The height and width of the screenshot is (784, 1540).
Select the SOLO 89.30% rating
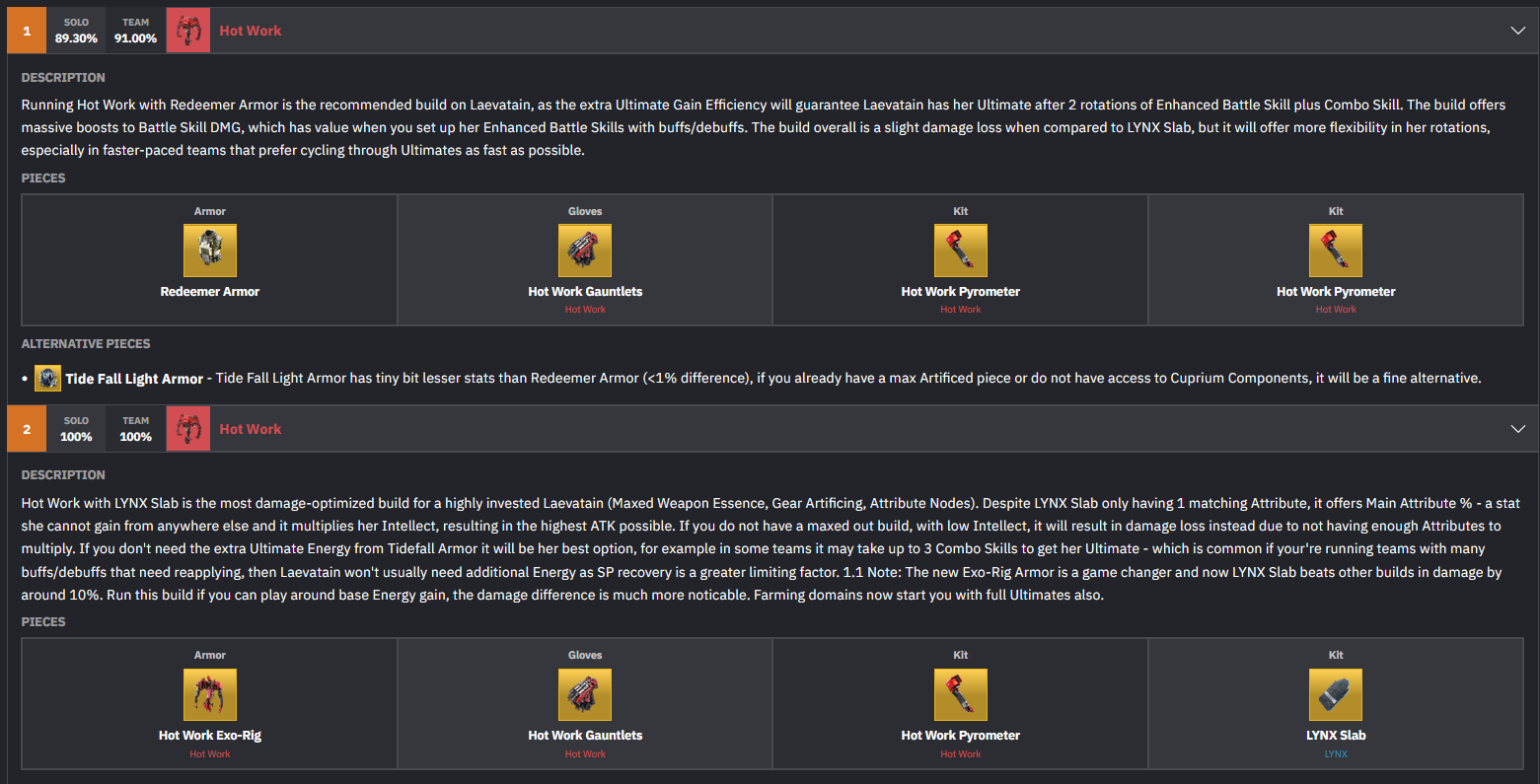point(76,31)
